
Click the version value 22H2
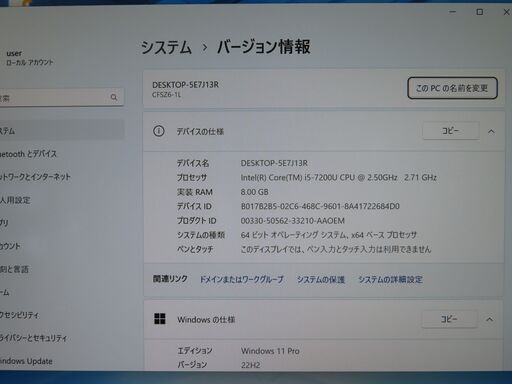(x=251, y=365)
